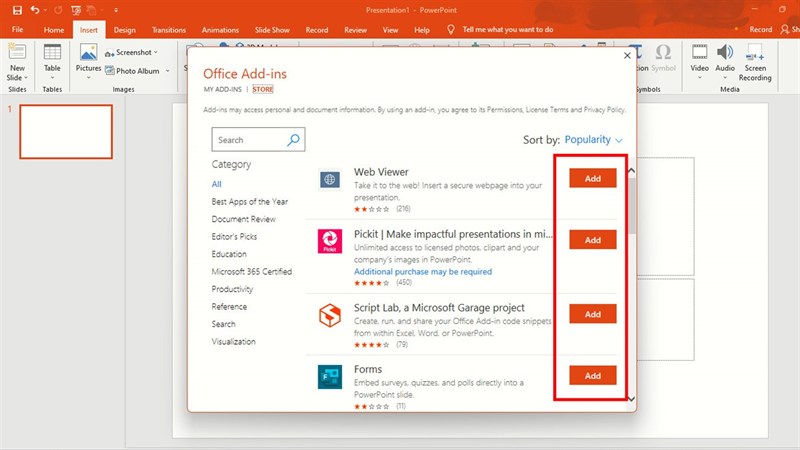Select the STORE tab
The image size is (800, 450).
[x=263, y=89]
